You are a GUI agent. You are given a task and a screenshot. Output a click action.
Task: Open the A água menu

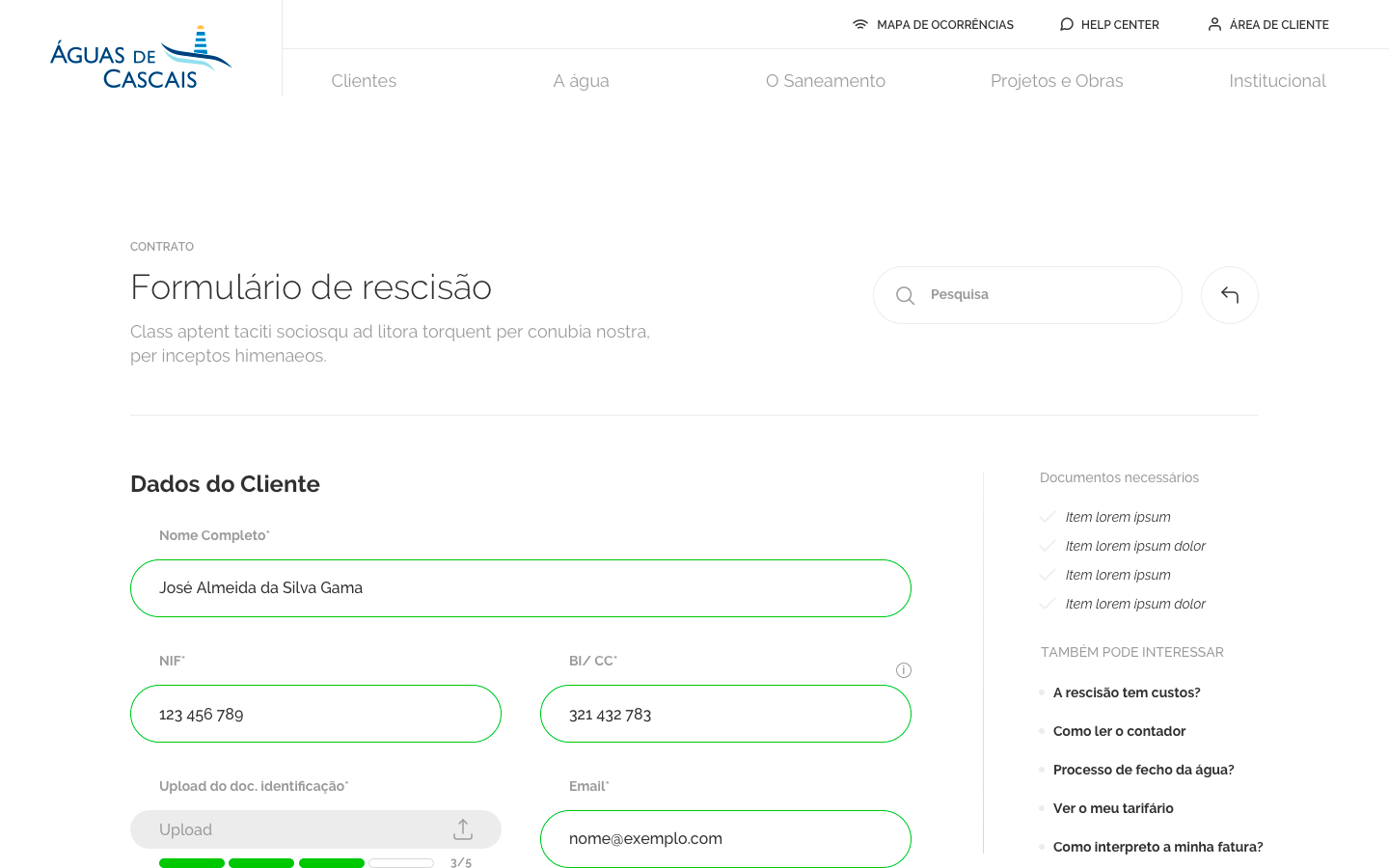point(581,81)
